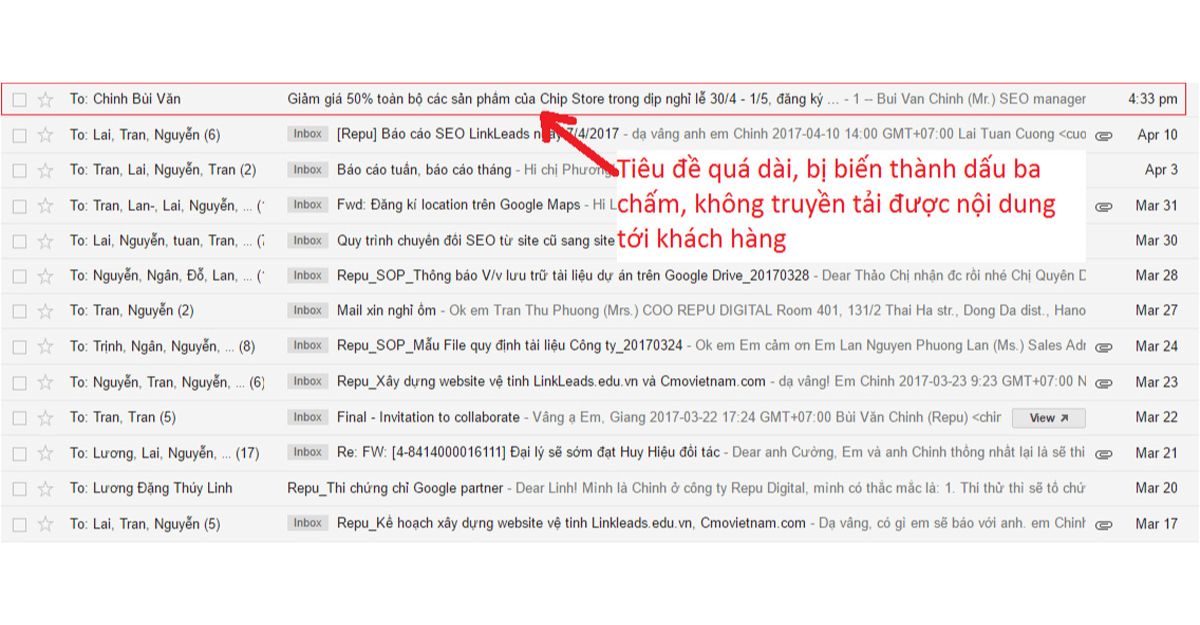
Task: Click the attachment paperclip on the Mar 21 email
Action: [1103, 454]
